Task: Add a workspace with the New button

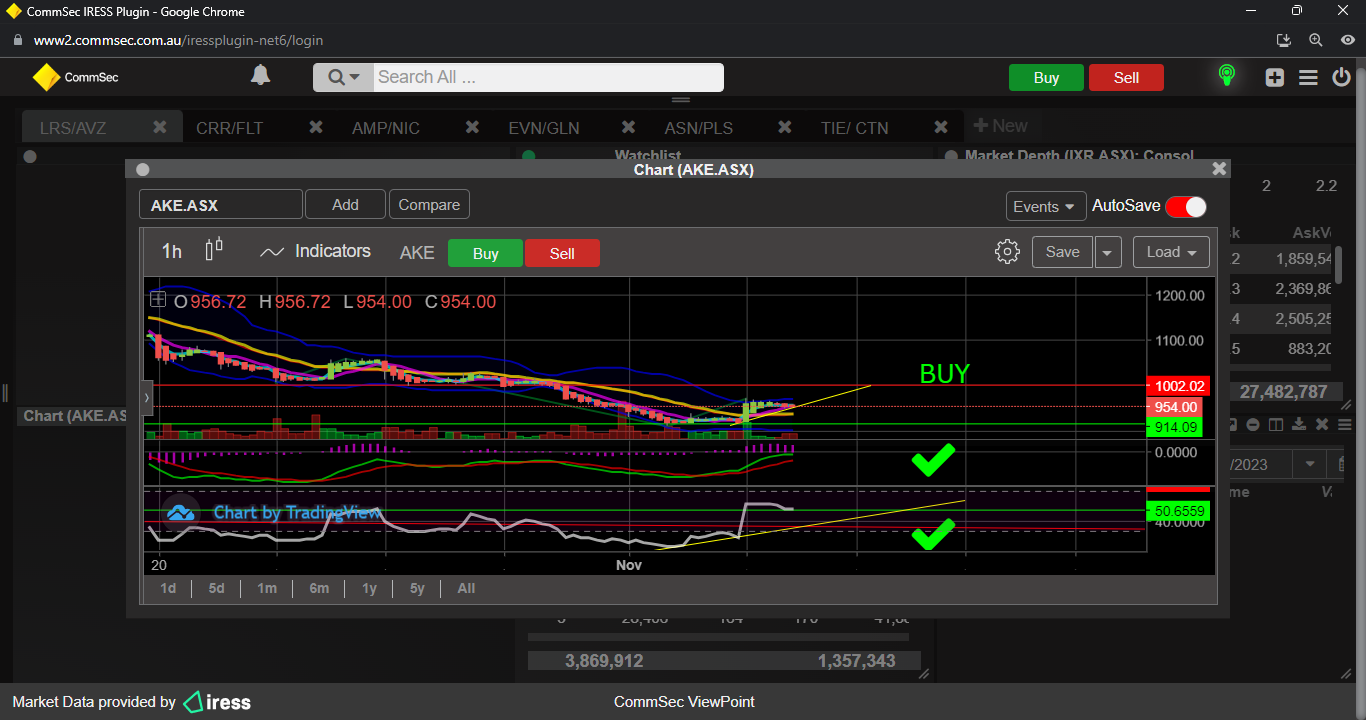Action: point(1001,126)
